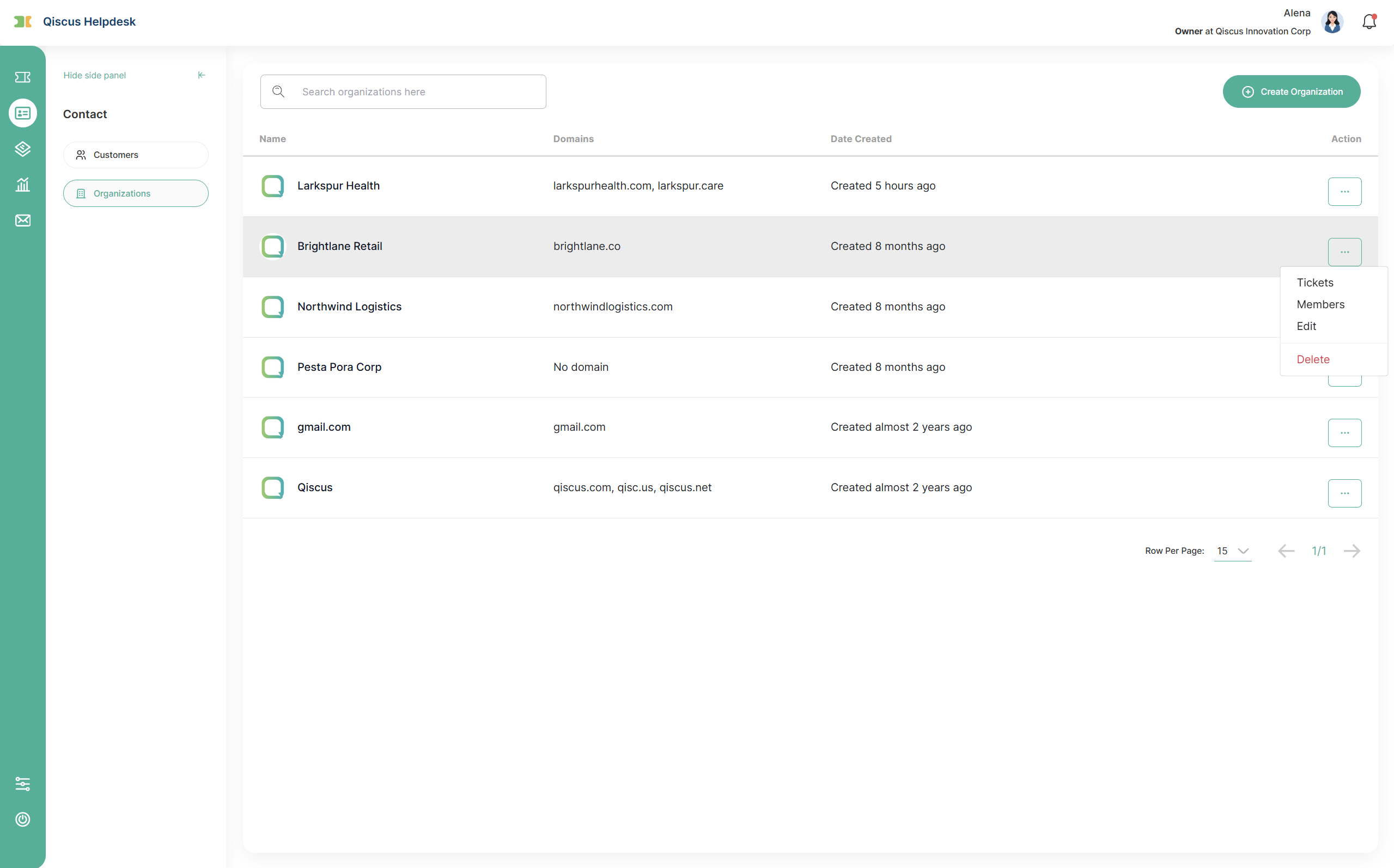Select the Pesta Pora Corp name
Viewport: 1394px width, 868px height.
pyautogui.click(x=339, y=367)
